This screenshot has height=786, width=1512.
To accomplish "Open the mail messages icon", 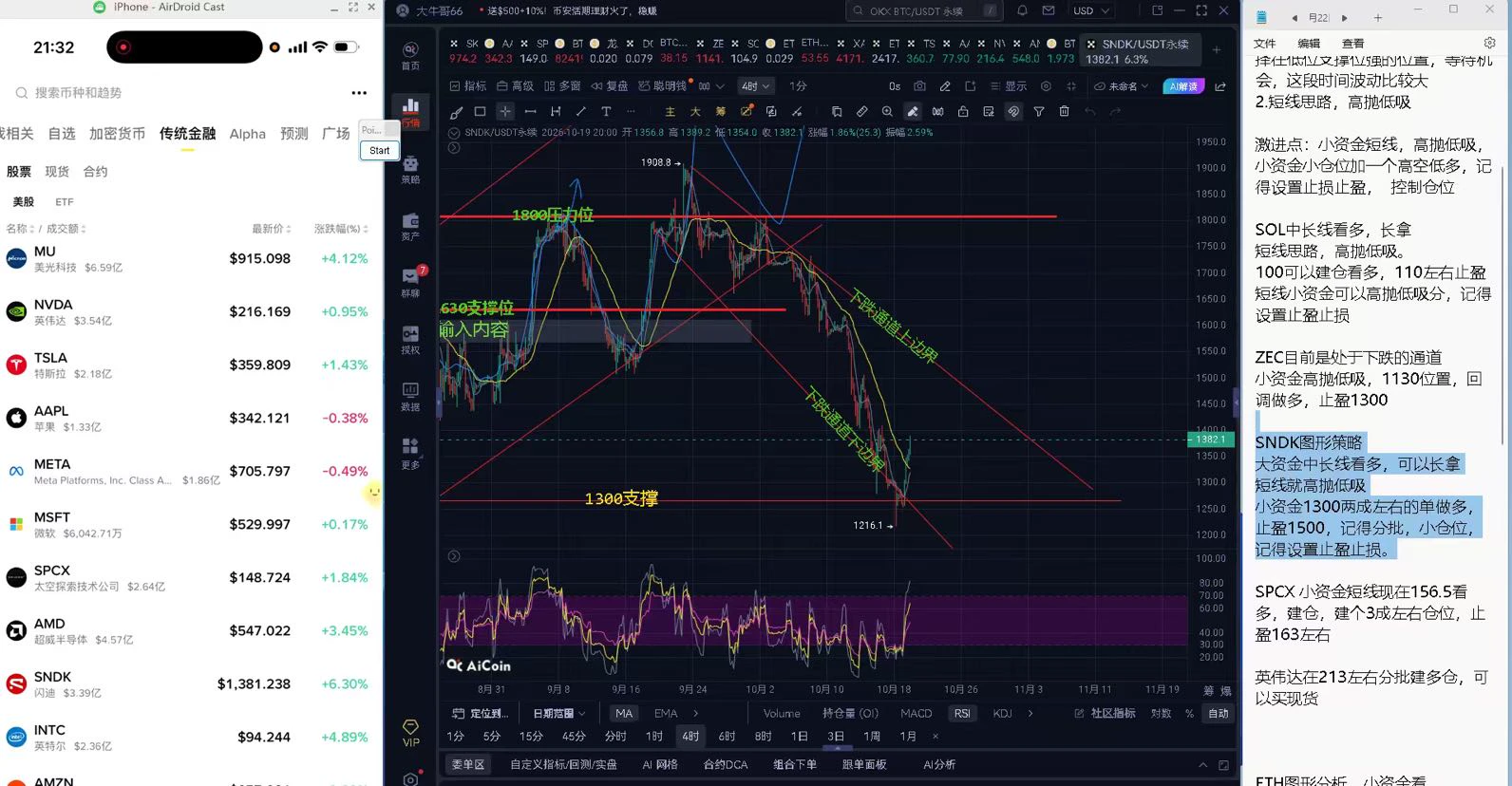I will 1049,10.
